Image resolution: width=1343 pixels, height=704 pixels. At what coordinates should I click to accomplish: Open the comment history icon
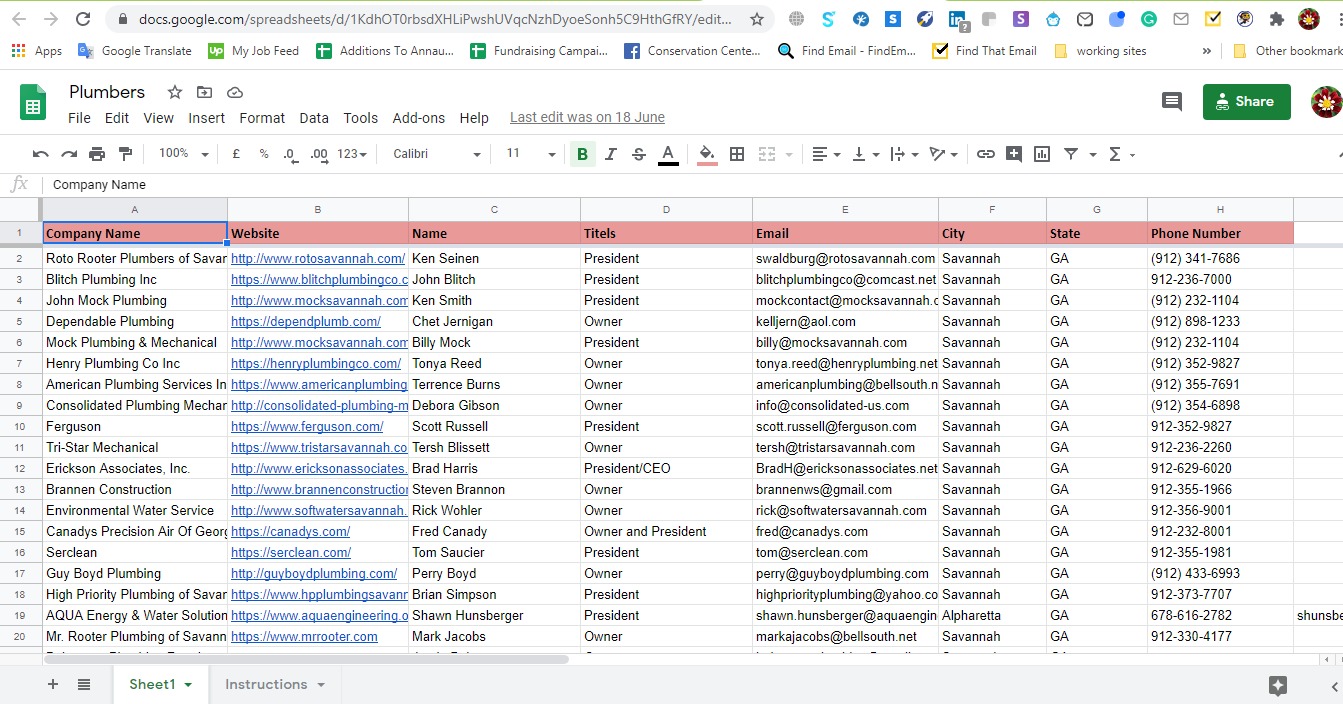click(x=1171, y=101)
